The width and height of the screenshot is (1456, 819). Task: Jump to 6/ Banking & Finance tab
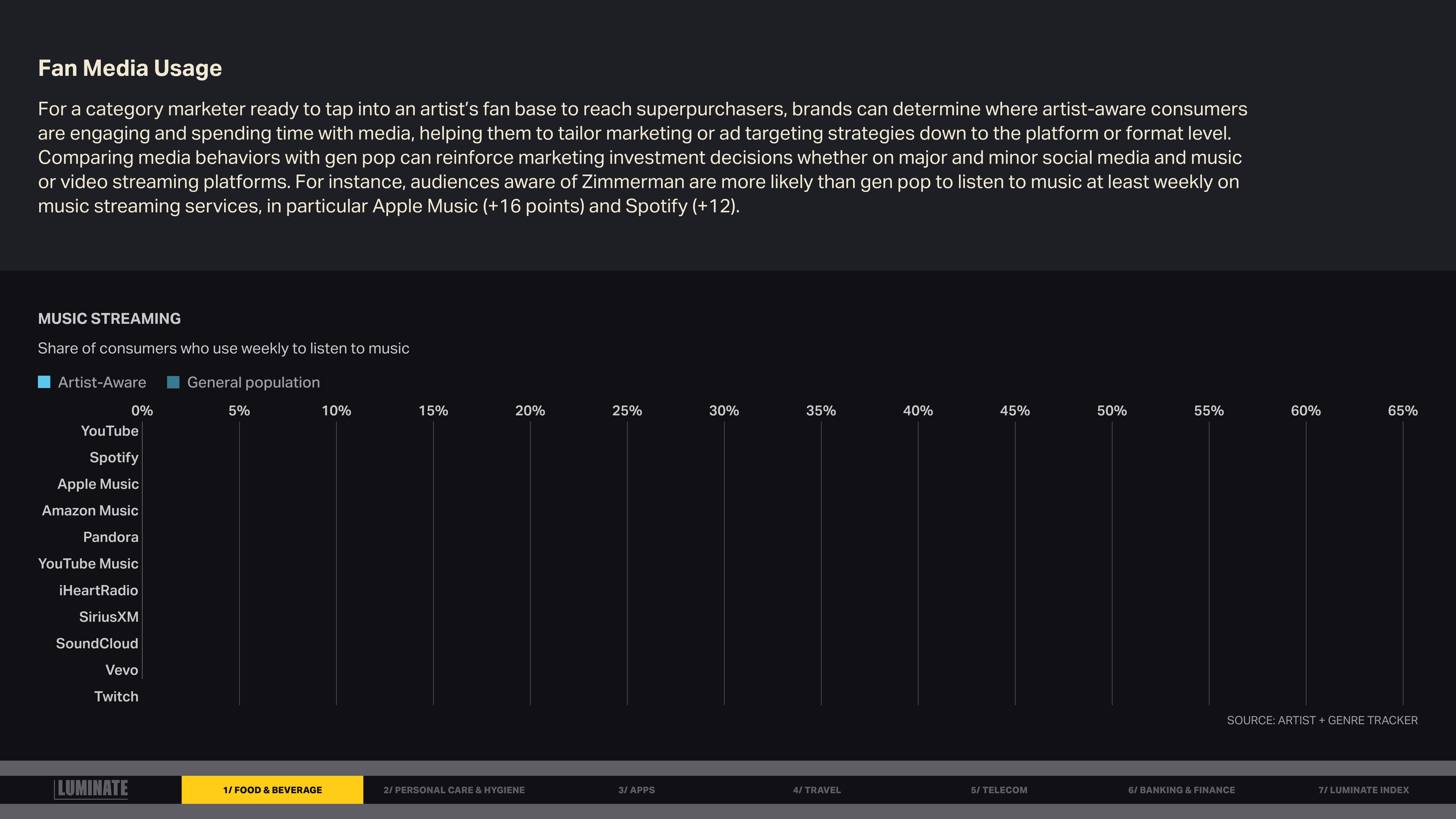pos(1181,790)
